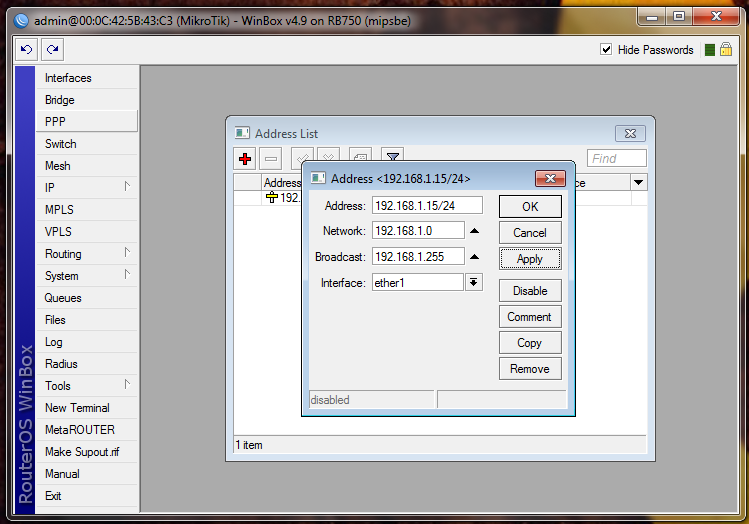Open the Mesh menu item
This screenshot has height=524, width=749.
(86, 166)
